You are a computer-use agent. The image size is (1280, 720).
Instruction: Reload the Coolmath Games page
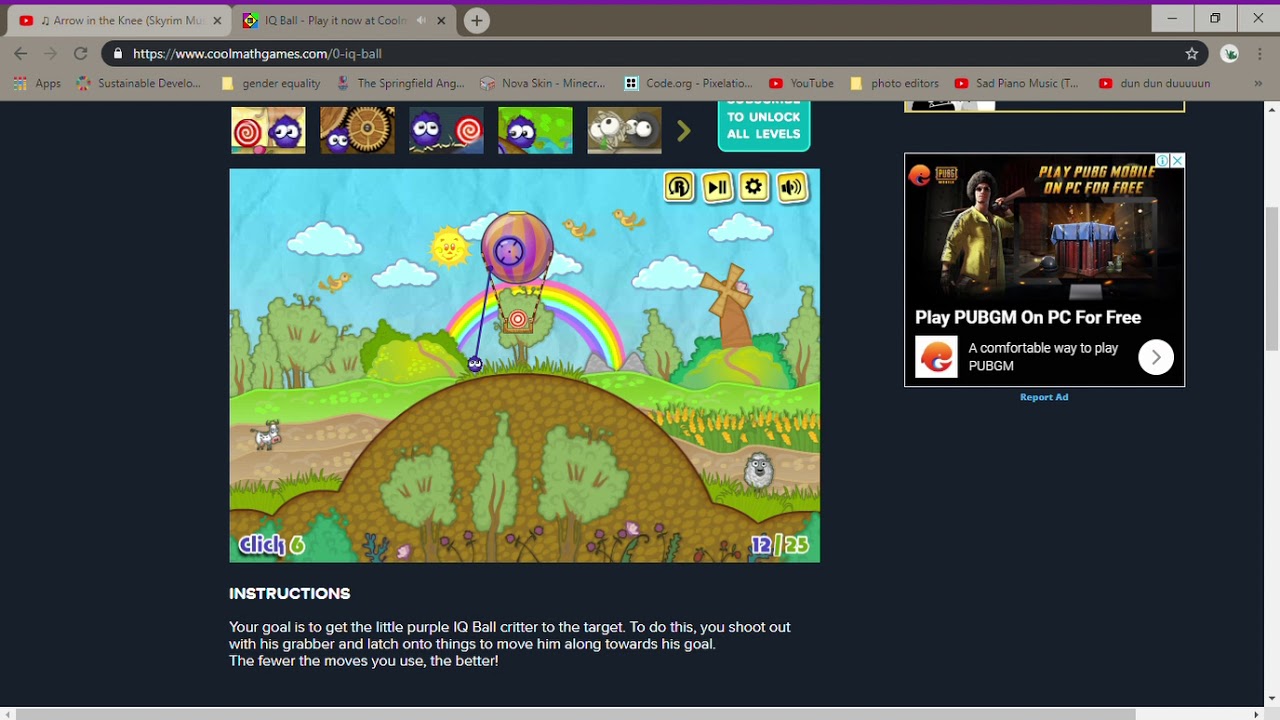pyautogui.click(x=81, y=54)
